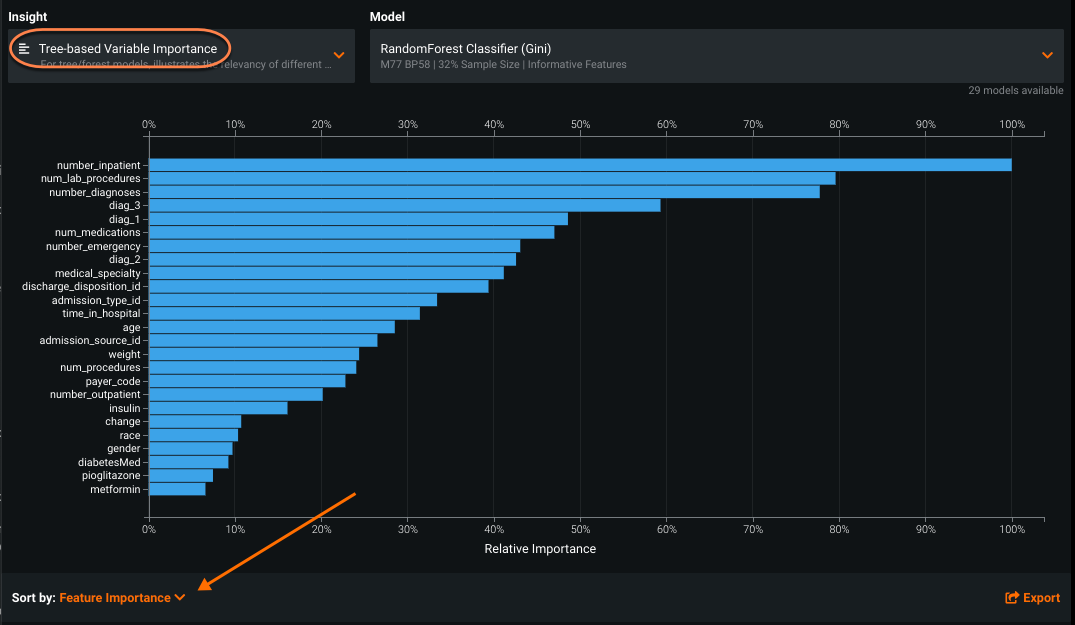Image resolution: width=1075 pixels, height=625 pixels.
Task: Click the medical_specialty feature label
Action: 98,273
